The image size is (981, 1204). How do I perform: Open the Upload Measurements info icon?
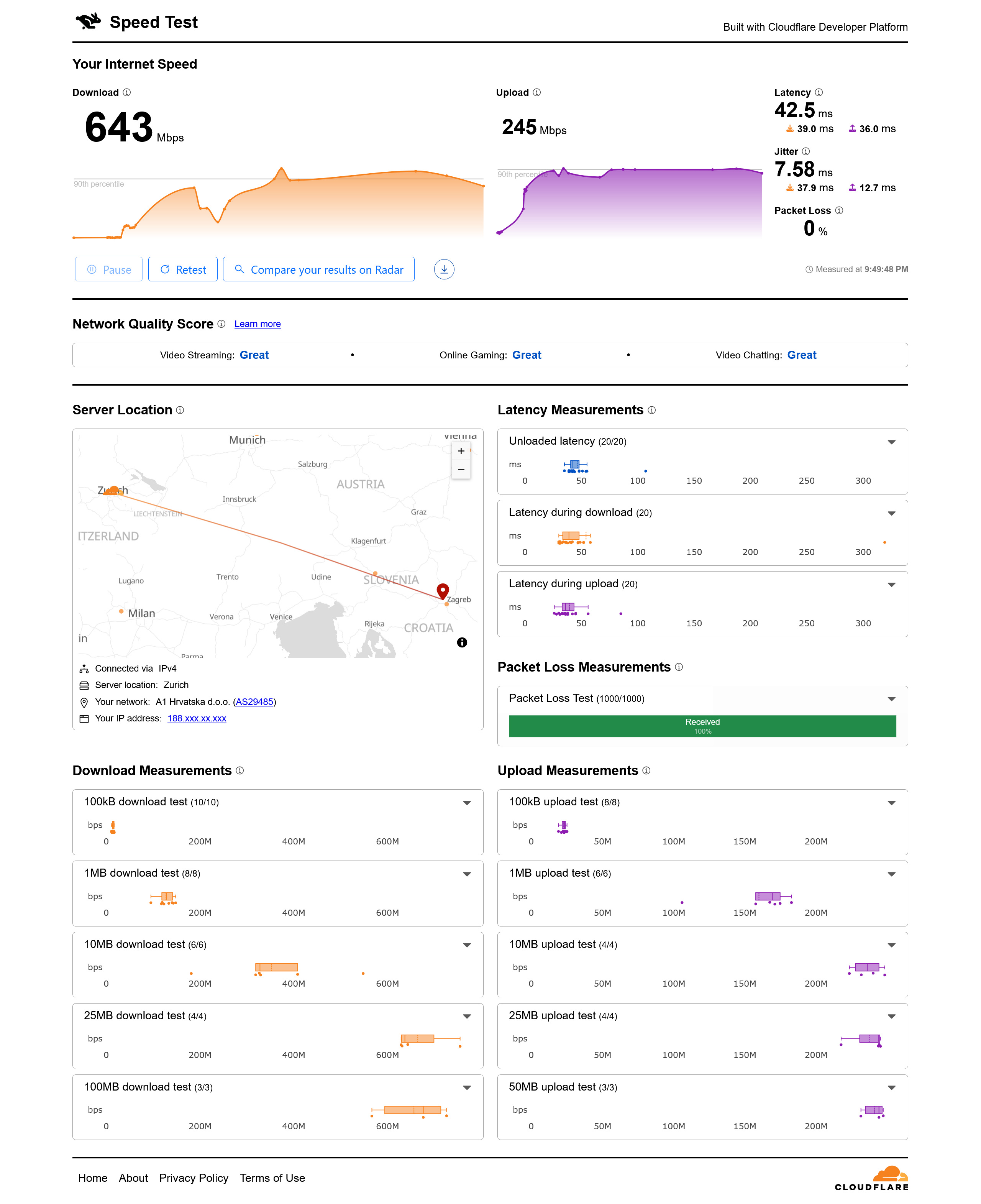(646, 770)
